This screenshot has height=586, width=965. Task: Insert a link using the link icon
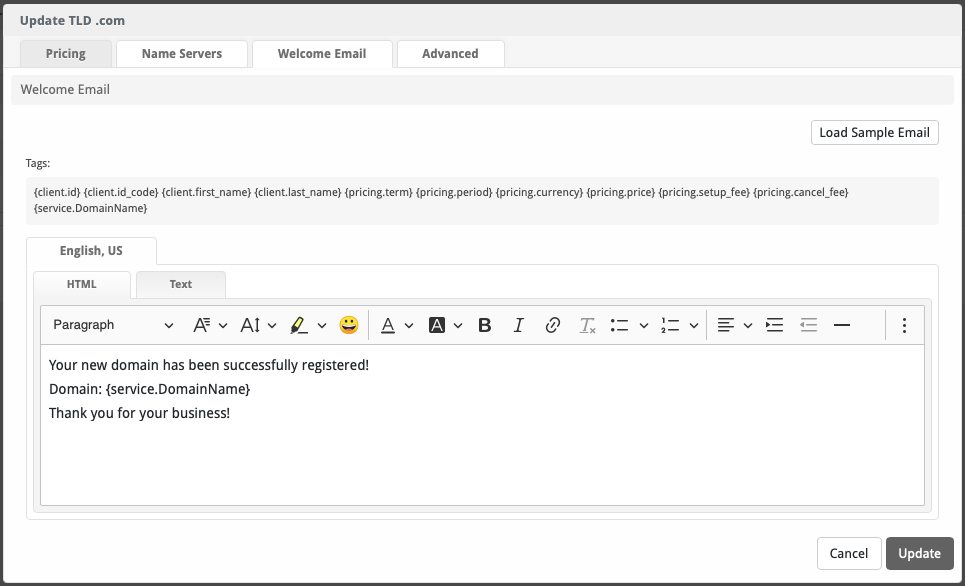point(552,325)
